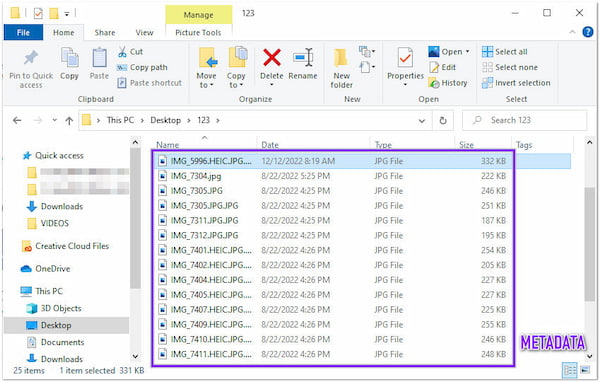
Task: Switch to the Home ribbon tab
Action: click(64, 33)
